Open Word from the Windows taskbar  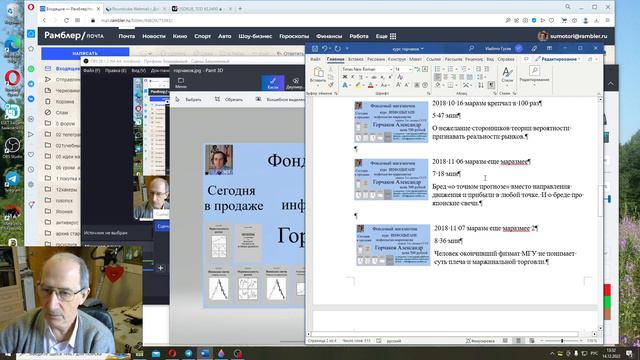coord(205,353)
